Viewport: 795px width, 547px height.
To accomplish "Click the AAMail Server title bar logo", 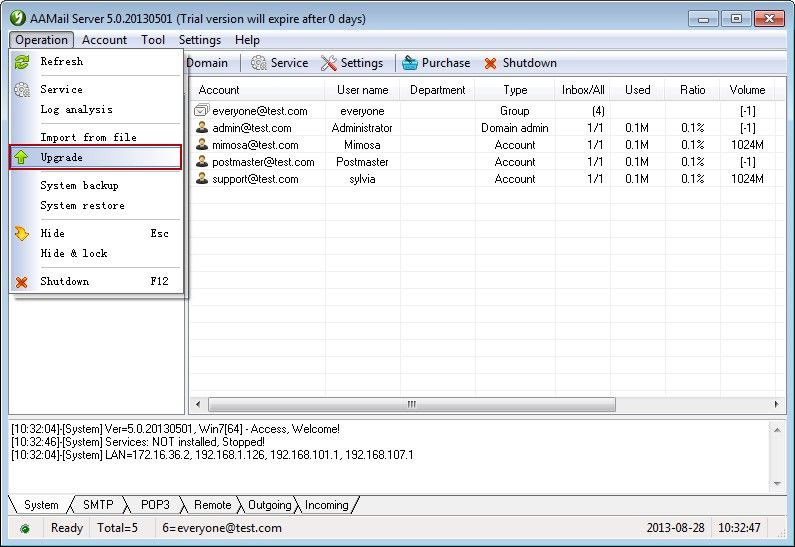I will click(x=18, y=18).
